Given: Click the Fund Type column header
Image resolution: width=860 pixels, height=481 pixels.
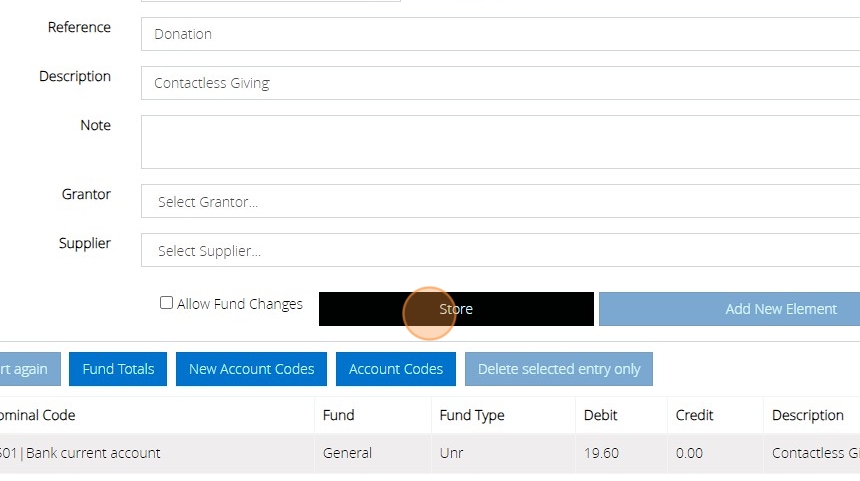Looking at the screenshot, I should (472, 415).
